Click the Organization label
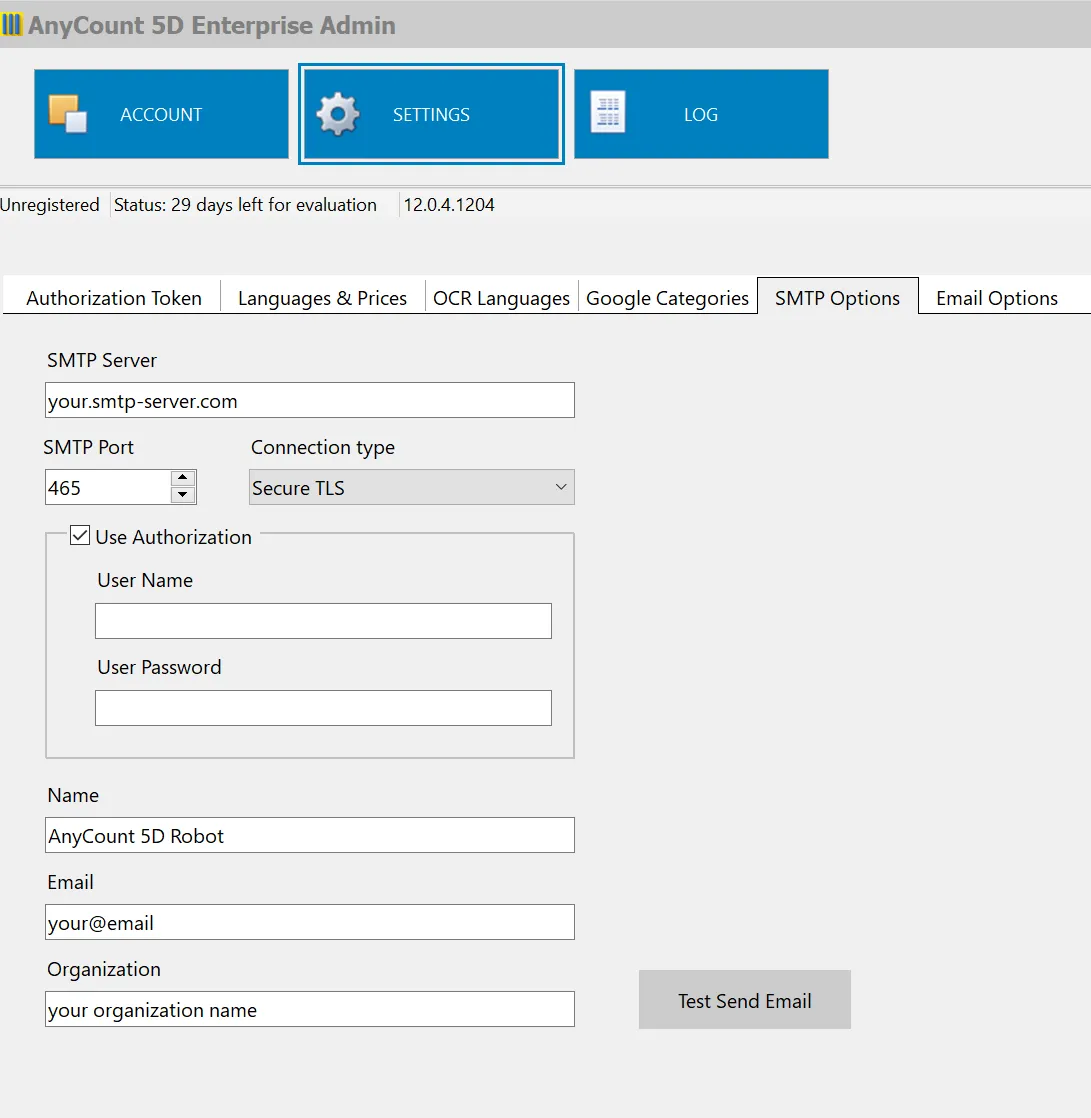Screen dimensions: 1091x1118 click(104, 969)
